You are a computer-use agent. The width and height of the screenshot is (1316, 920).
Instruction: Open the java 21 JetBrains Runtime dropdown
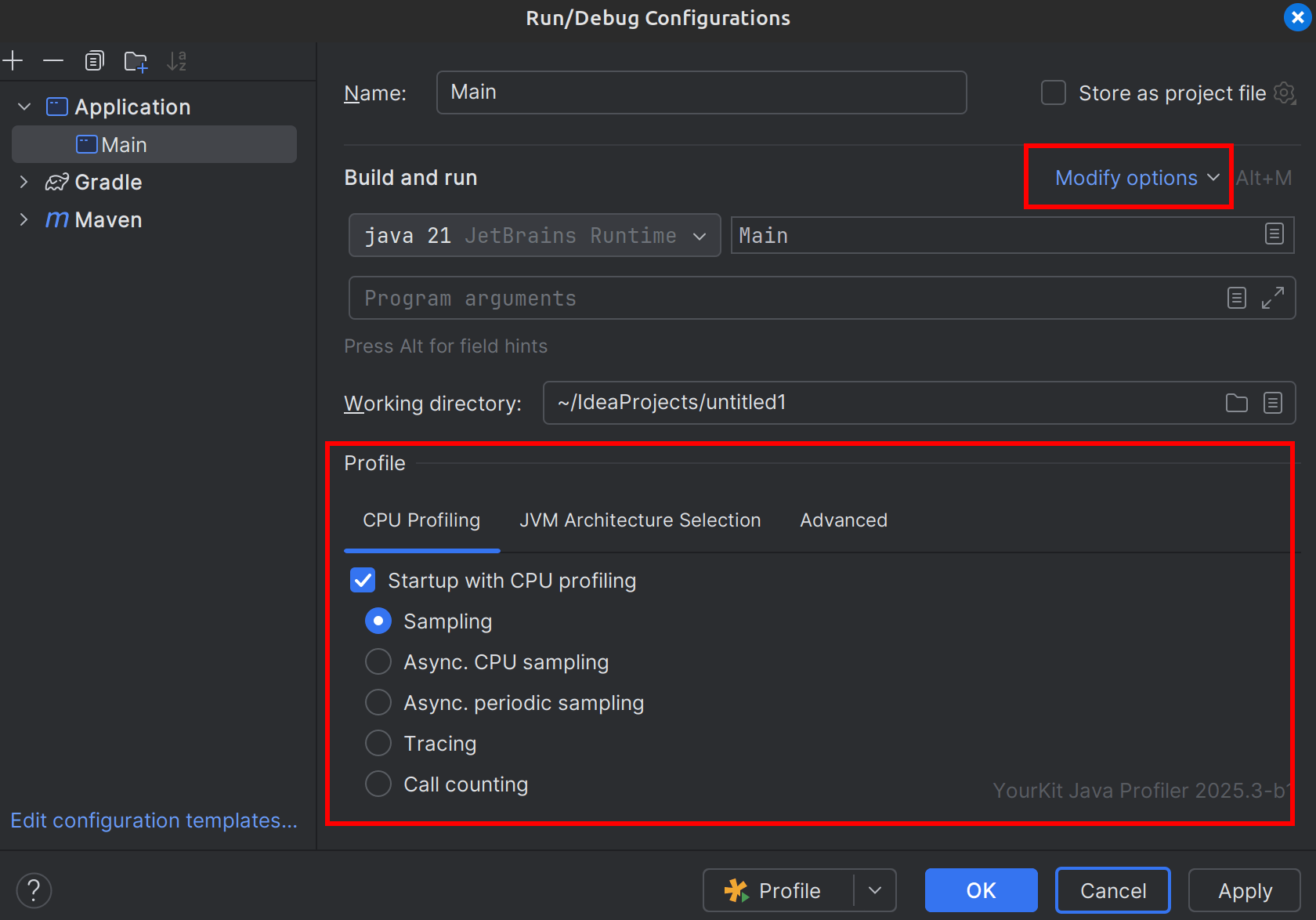click(x=534, y=235)
